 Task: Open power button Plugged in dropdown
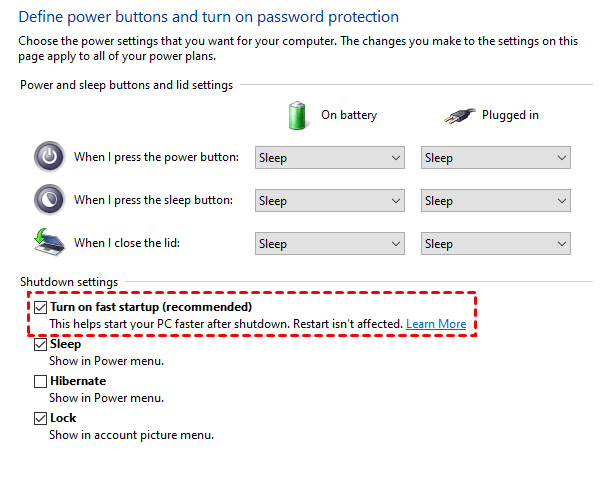(495, 158)
